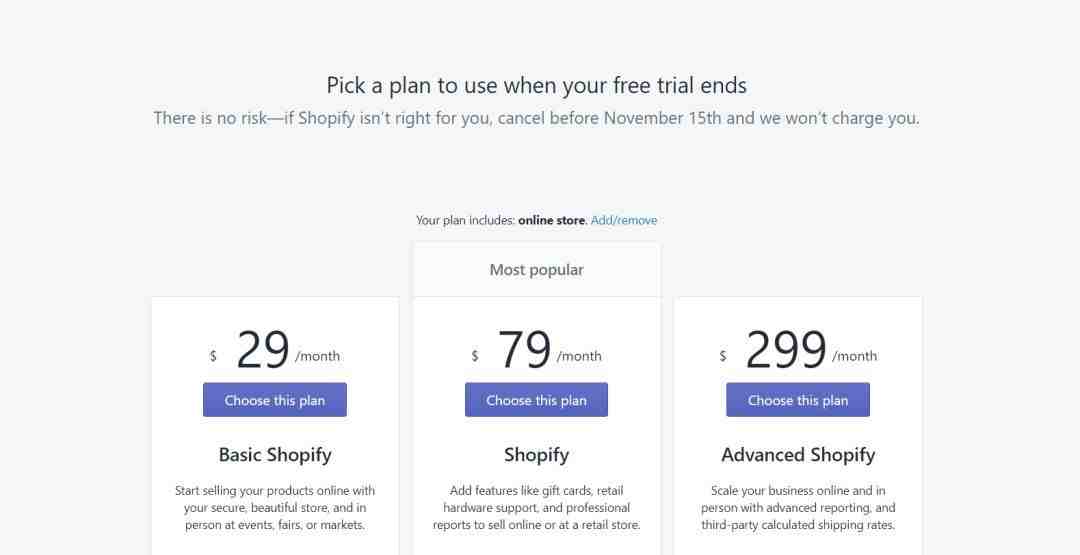
Task: Click the Basic Shopify plan description text
Action: [275, 507]
